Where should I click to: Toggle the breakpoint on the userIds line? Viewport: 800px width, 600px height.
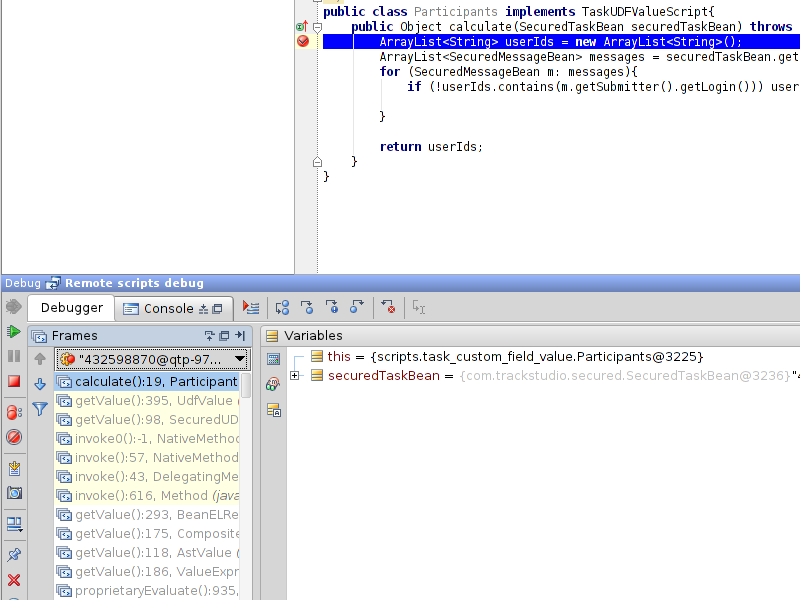(x=303, y=41)
